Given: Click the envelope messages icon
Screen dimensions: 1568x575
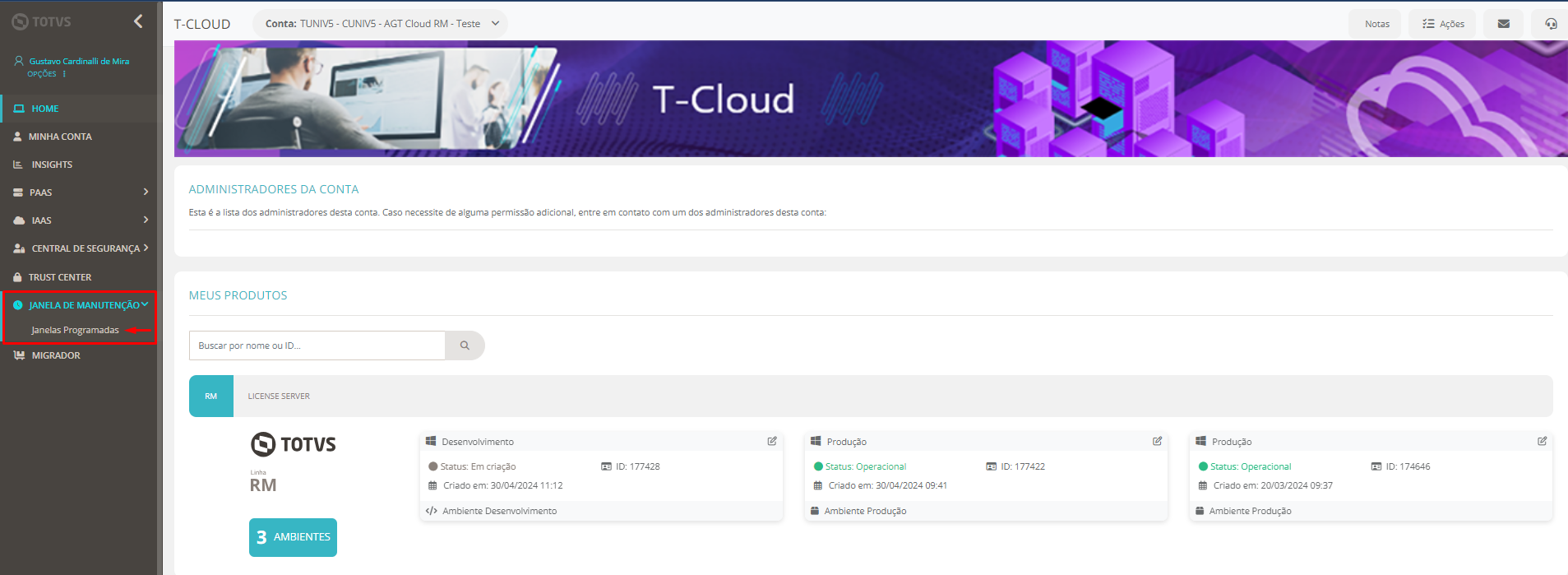Looking at the screenshot, I should [x=1504, y=24].
